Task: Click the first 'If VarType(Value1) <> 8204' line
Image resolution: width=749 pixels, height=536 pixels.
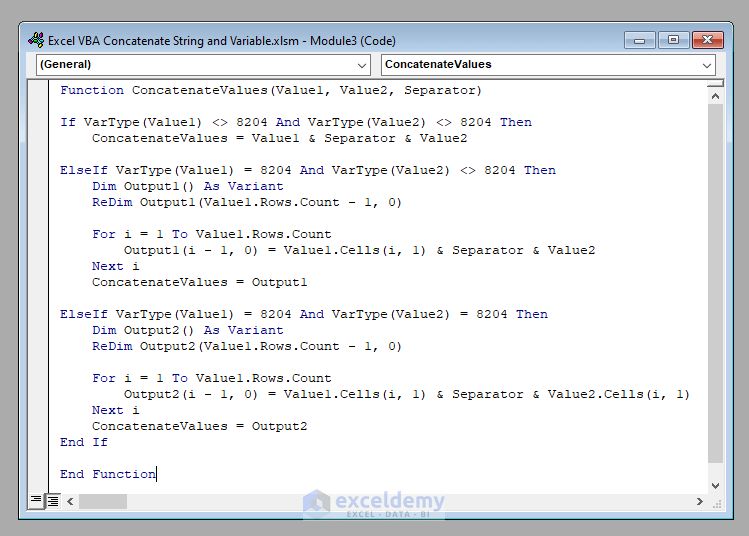Action: pos(296,122)
